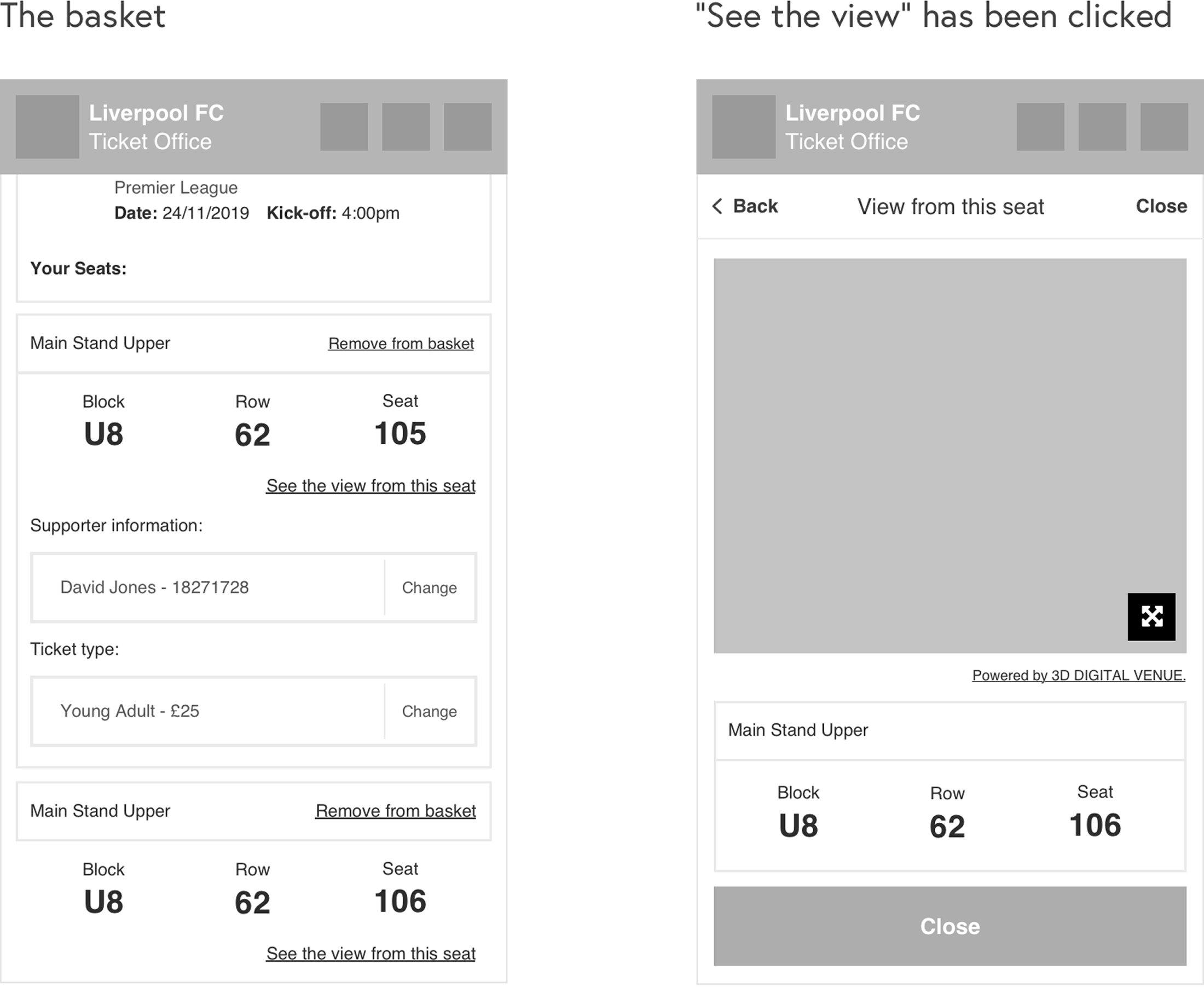Go Back from the seat view
The height and width of the screenshot is (988, 1204).
[x=754, y=206]
